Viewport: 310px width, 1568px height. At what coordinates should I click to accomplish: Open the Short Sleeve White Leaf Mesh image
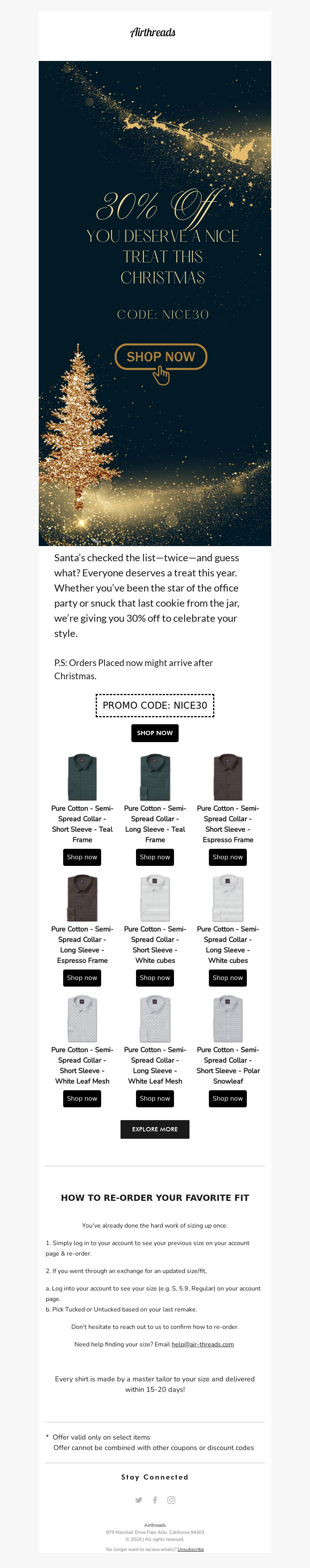(82, 1018)
